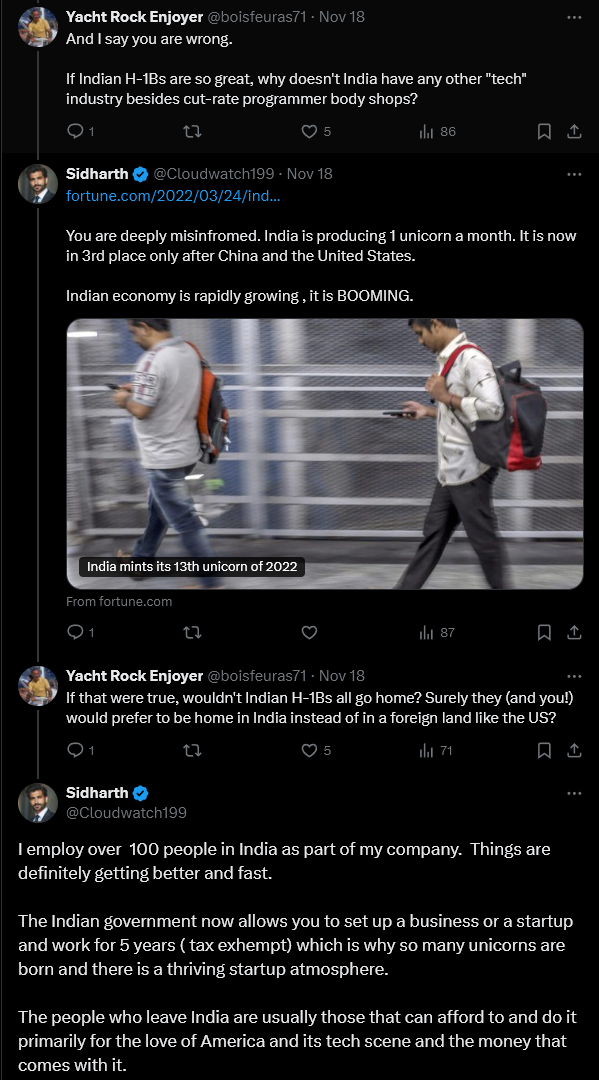Bookmark the first tweet in the thread
Image resolution: width=599 pixels, height=1080 pixels.
544,131
